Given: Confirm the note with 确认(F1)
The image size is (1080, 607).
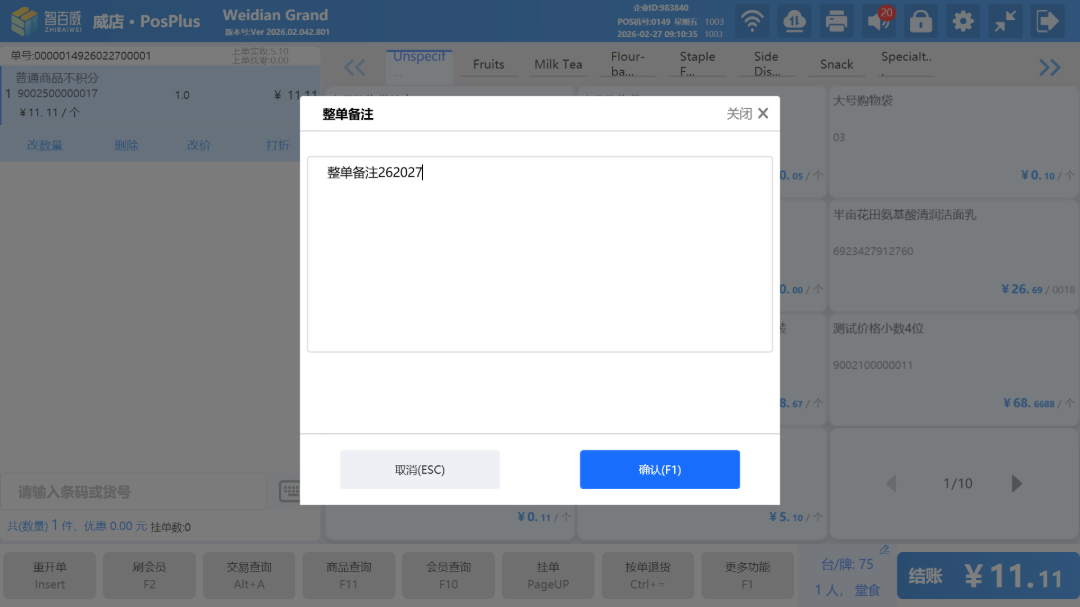Looking at the screenshot, I should [659, 469].
